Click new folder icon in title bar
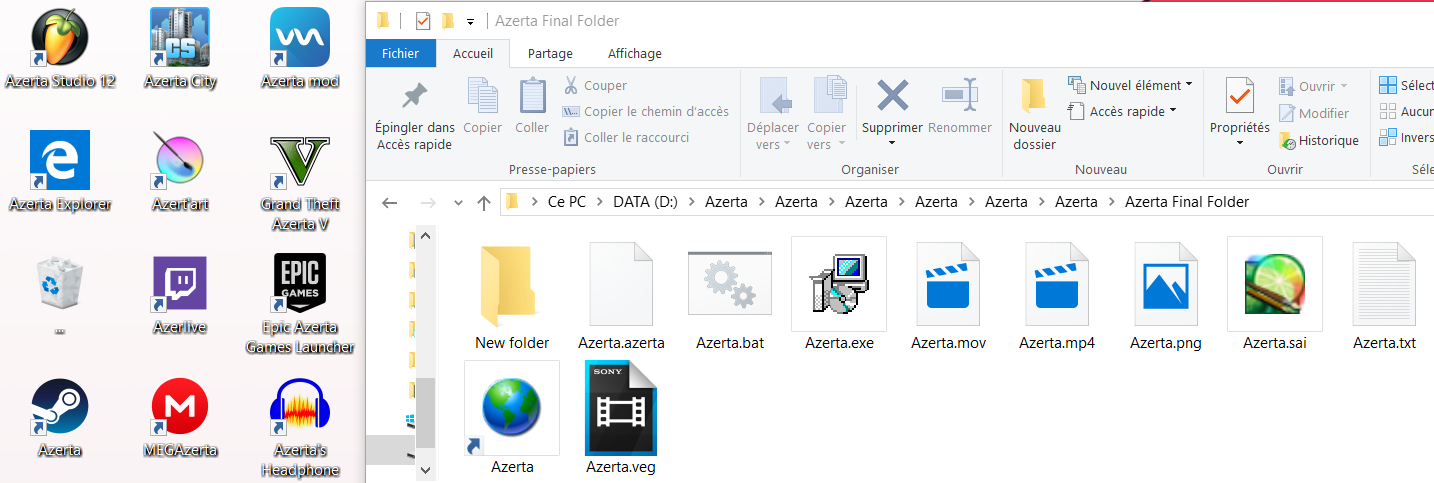 coord(447,21)
